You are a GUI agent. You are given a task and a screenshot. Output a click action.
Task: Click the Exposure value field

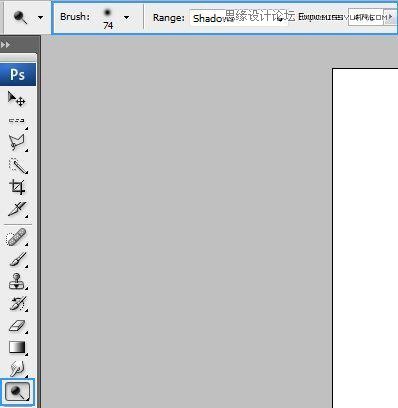click(365, 17)
